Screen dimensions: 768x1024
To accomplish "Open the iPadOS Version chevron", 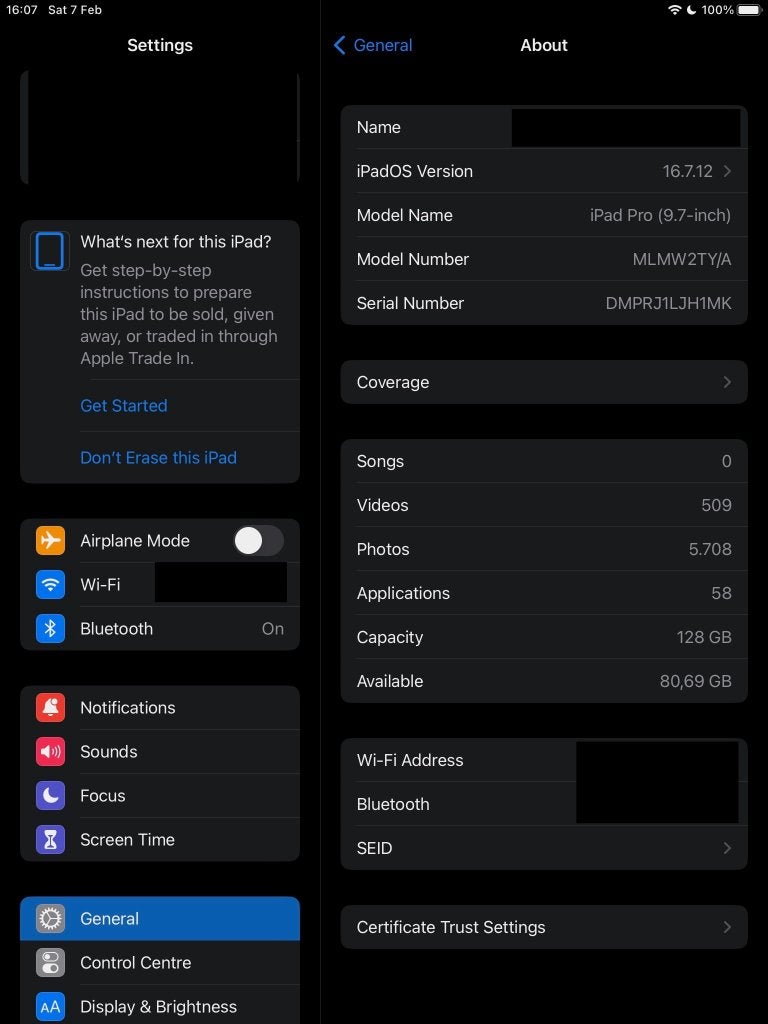I will (727, 171).
